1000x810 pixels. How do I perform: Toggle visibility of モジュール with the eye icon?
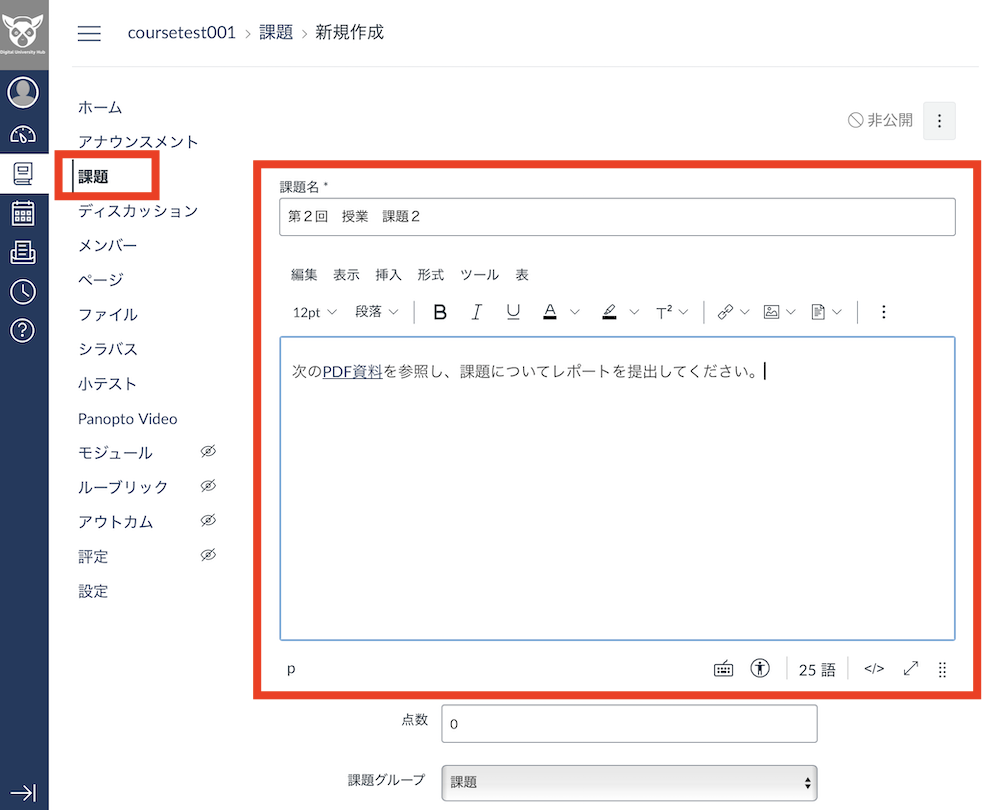point(208,452)
